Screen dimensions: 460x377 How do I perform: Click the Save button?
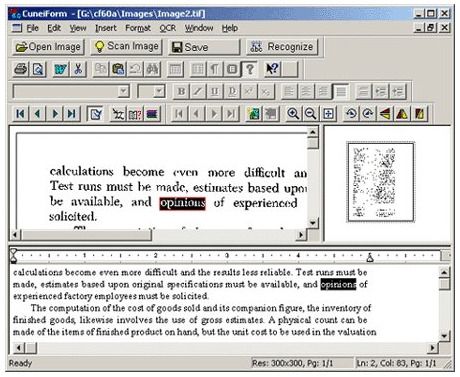pyautogui.click(x=204, y=47)
